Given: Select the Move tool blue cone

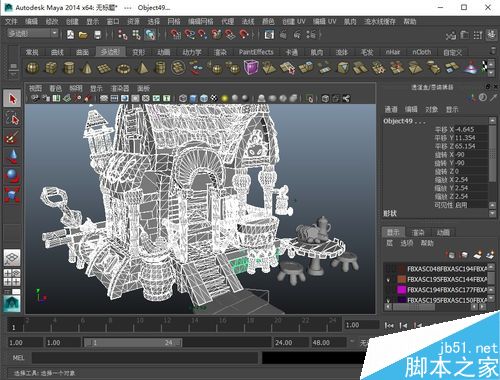Looking at the screenshot, I should [x=12, y=156].
